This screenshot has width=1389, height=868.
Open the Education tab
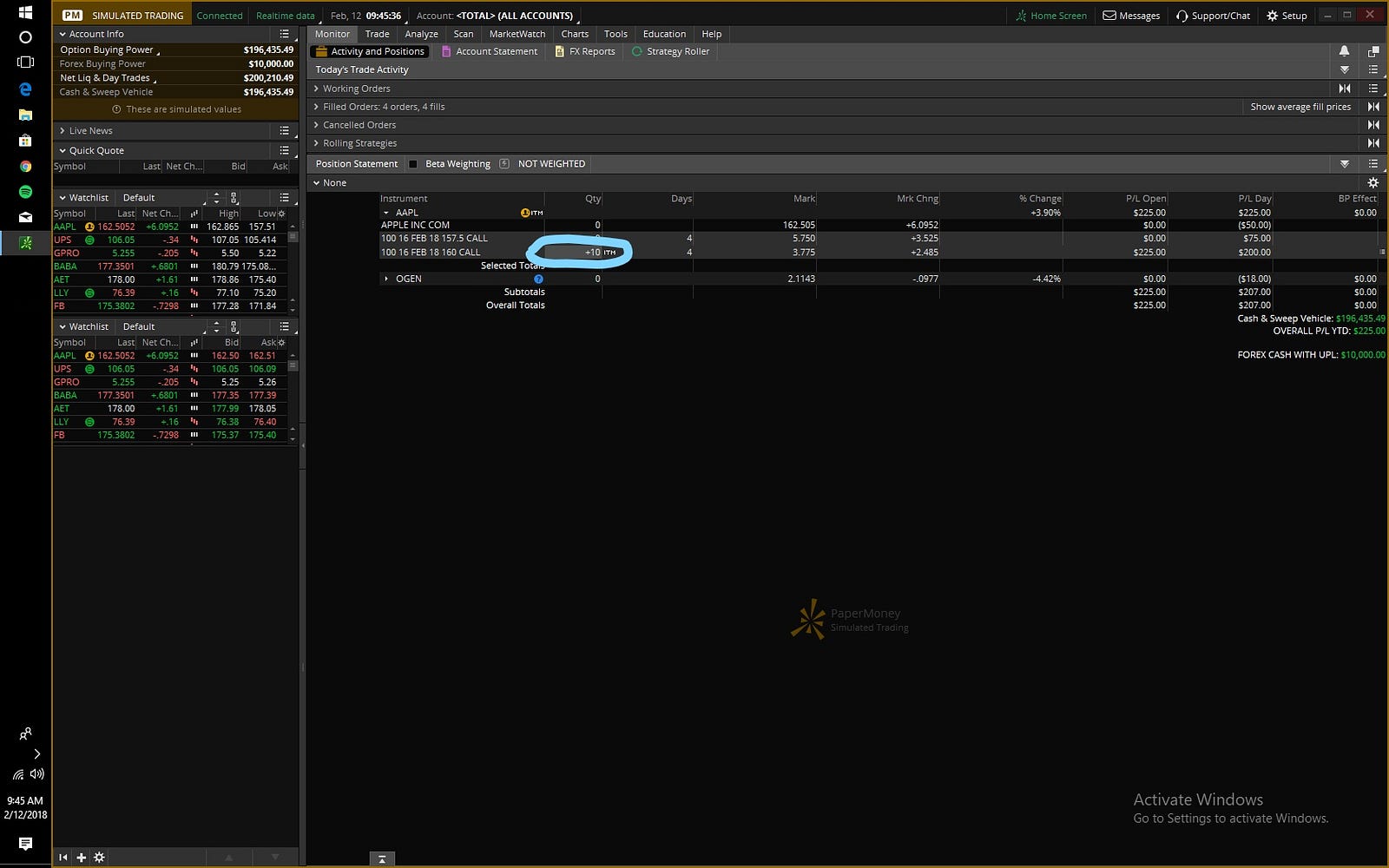click(664, 34)
